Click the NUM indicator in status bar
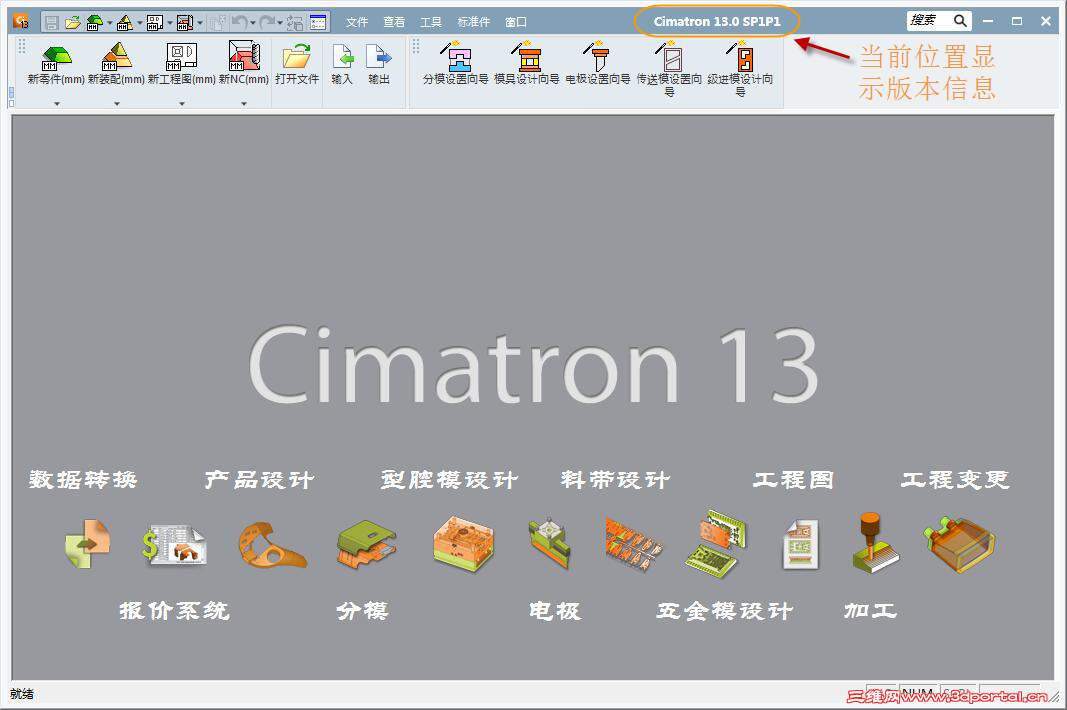This screenshot has height=710, width=1067. [x=918, y=692]
